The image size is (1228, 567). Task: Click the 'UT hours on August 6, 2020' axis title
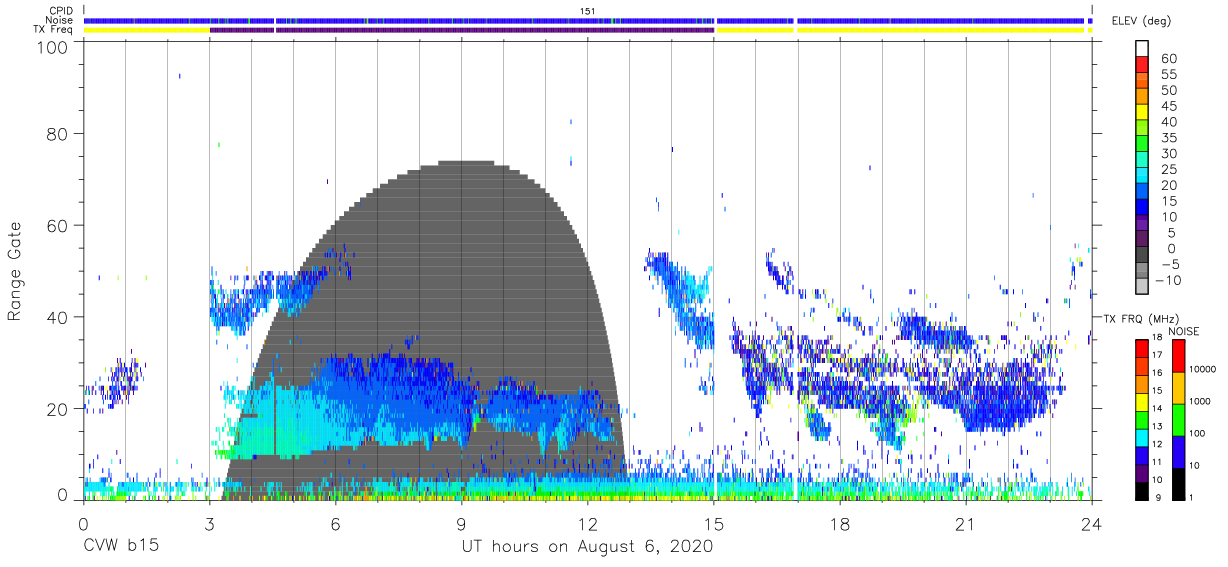click(x=587, y=547)
